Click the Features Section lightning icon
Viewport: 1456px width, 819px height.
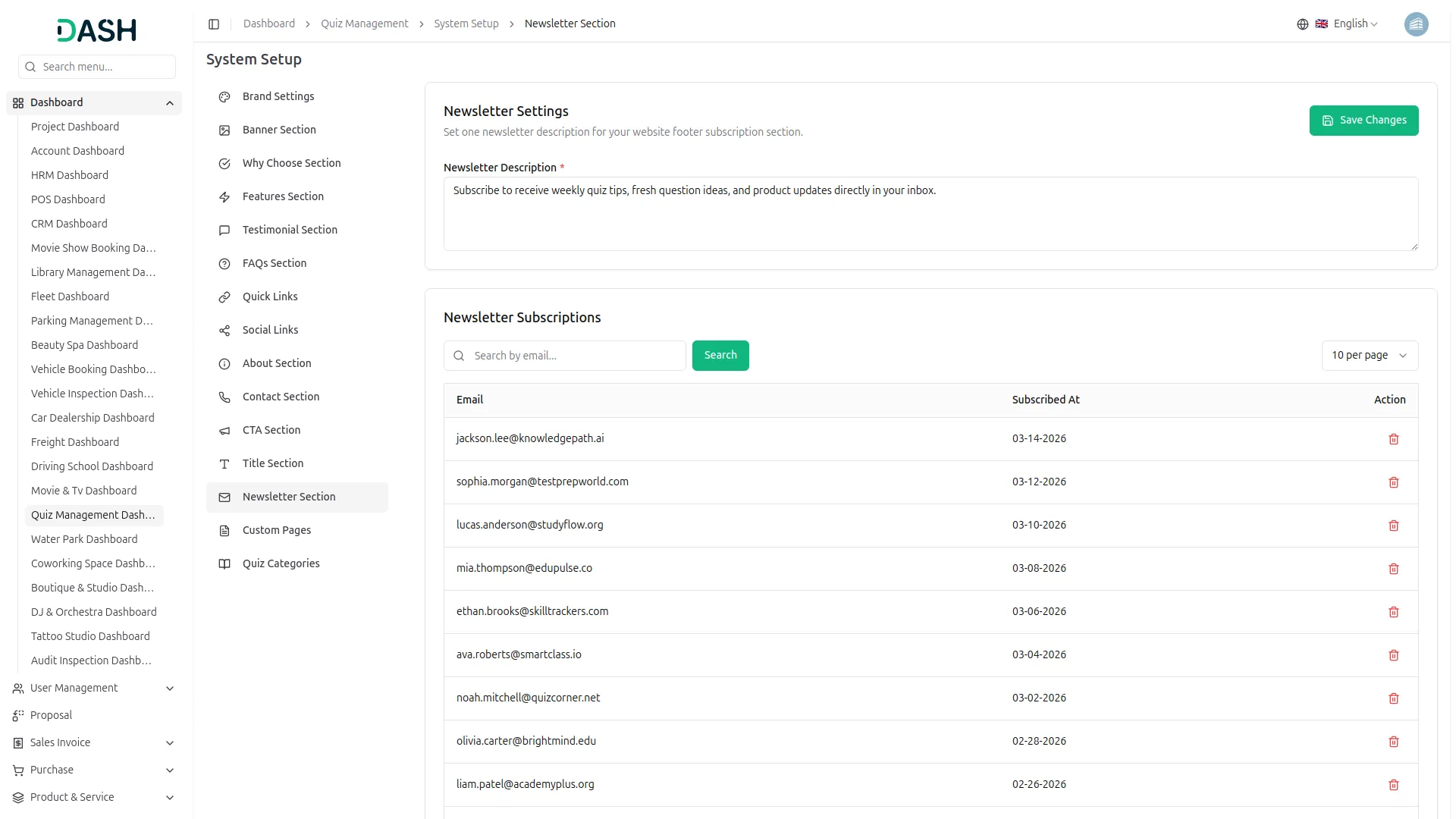click(224, 197)
